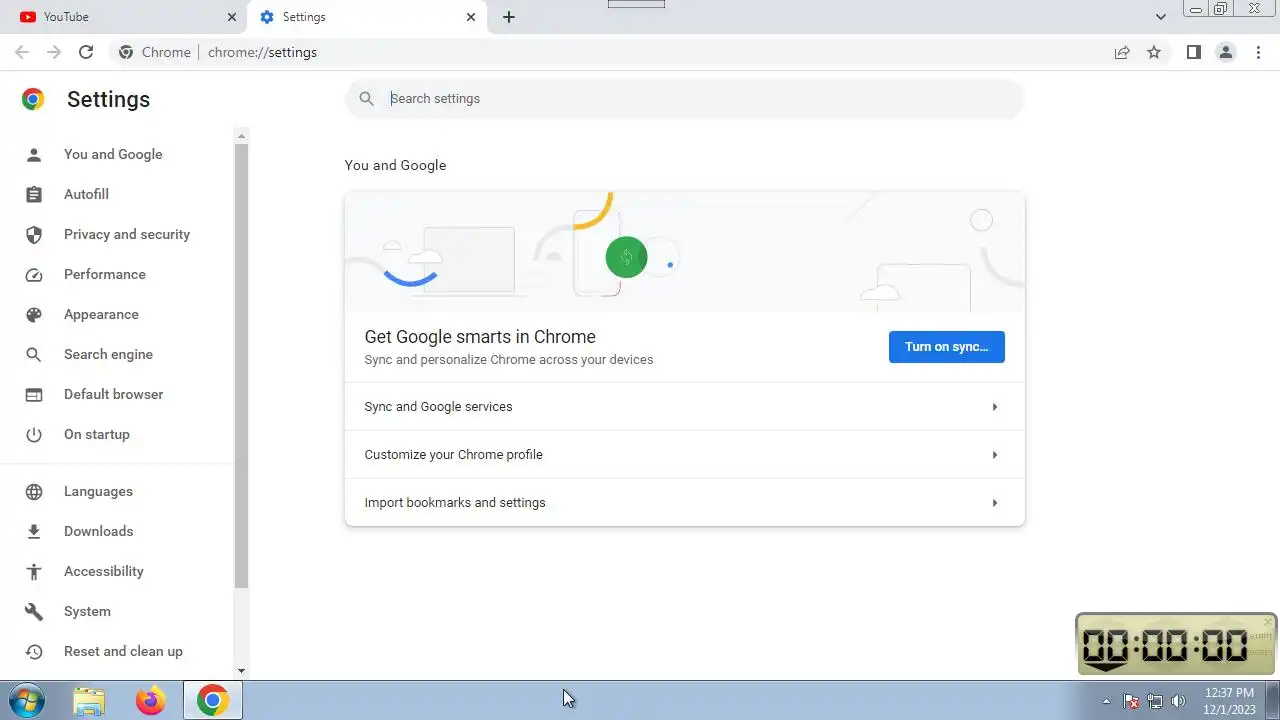Screen dimensions: 1280x720
Task: Reload the page with the refresh icon
Action: [86, 52]
